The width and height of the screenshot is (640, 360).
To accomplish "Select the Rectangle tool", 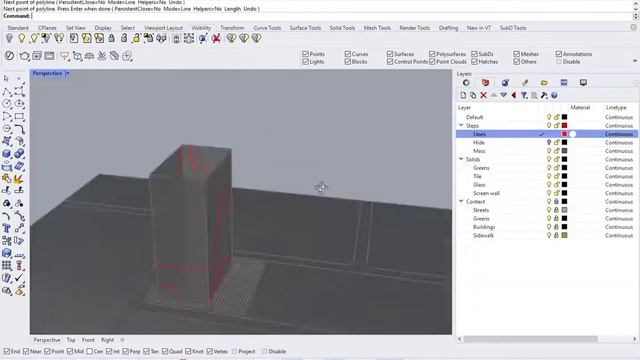I will [19, 116].
